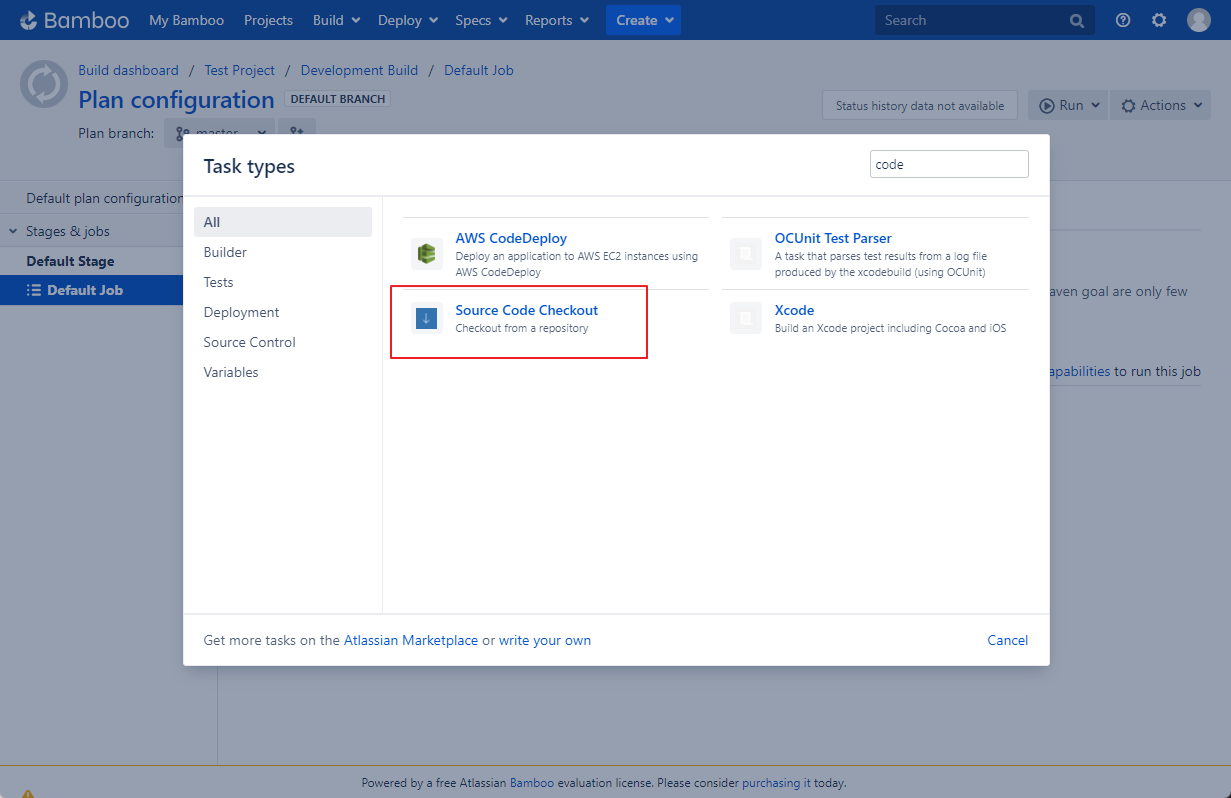Image resolution: width=1231 pixels, height=798 pixels.
Task: Choose the Xcode task title
Action: pos(794,310)
